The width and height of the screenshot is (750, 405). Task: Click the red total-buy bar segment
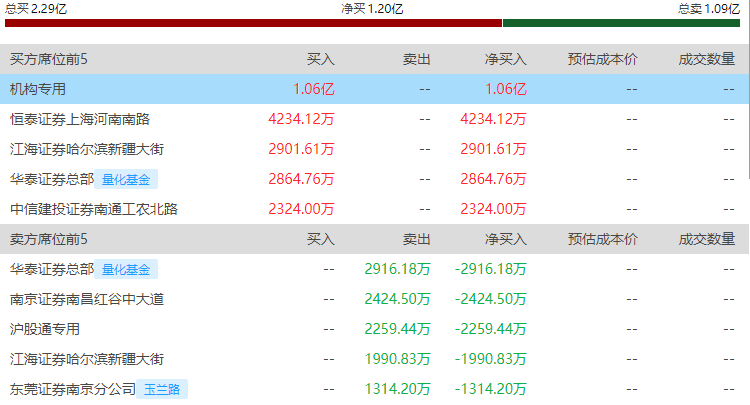click(x=252, y=23)
